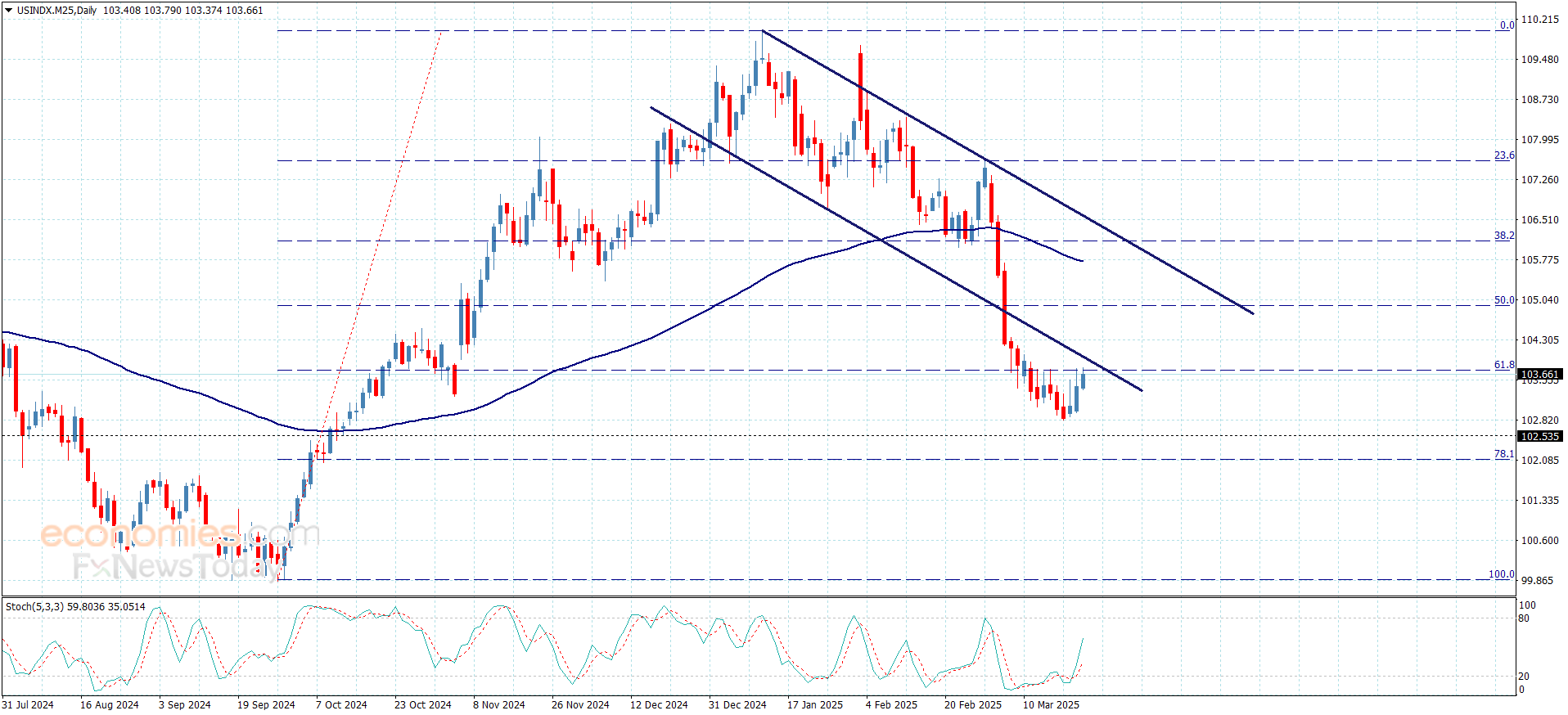Click the 99.865 price axis label
The height and width of the screenshot is (715, 1568).
(x=1537, y=581)
